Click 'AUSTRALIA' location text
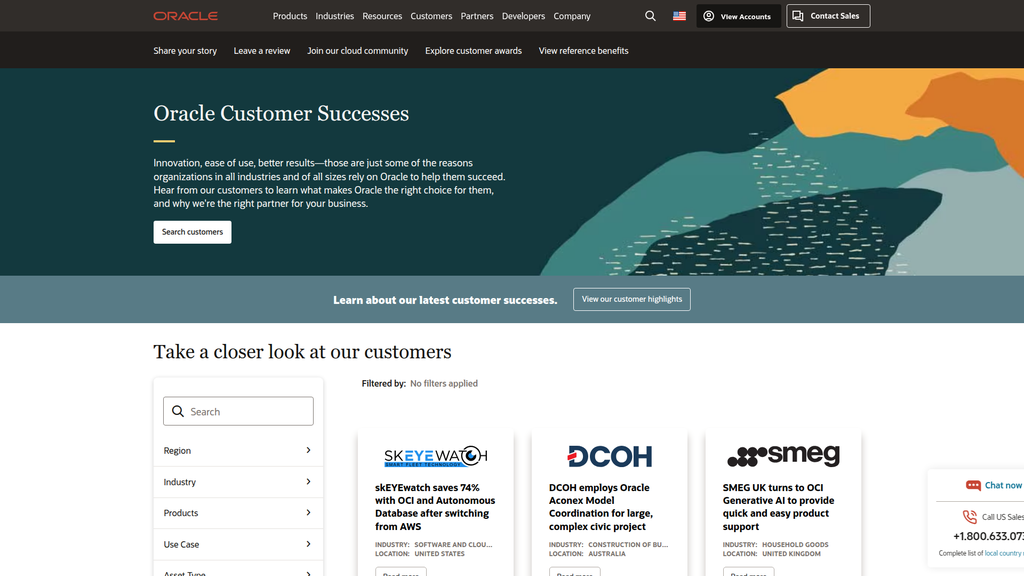Image resolution: width=1024 pixels, height=576 pixels. 607,553
